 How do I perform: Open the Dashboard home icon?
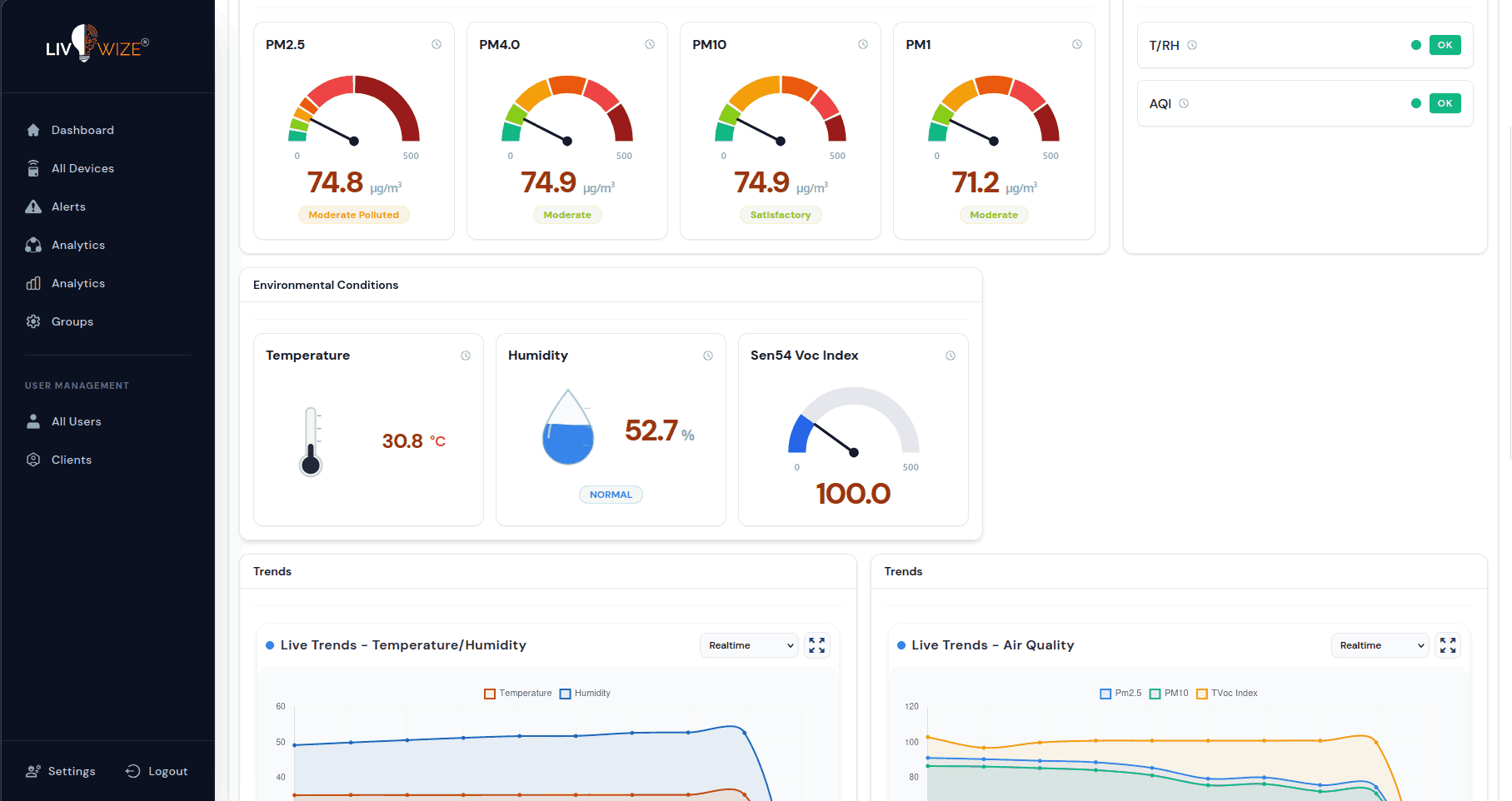tap(33, 130)
